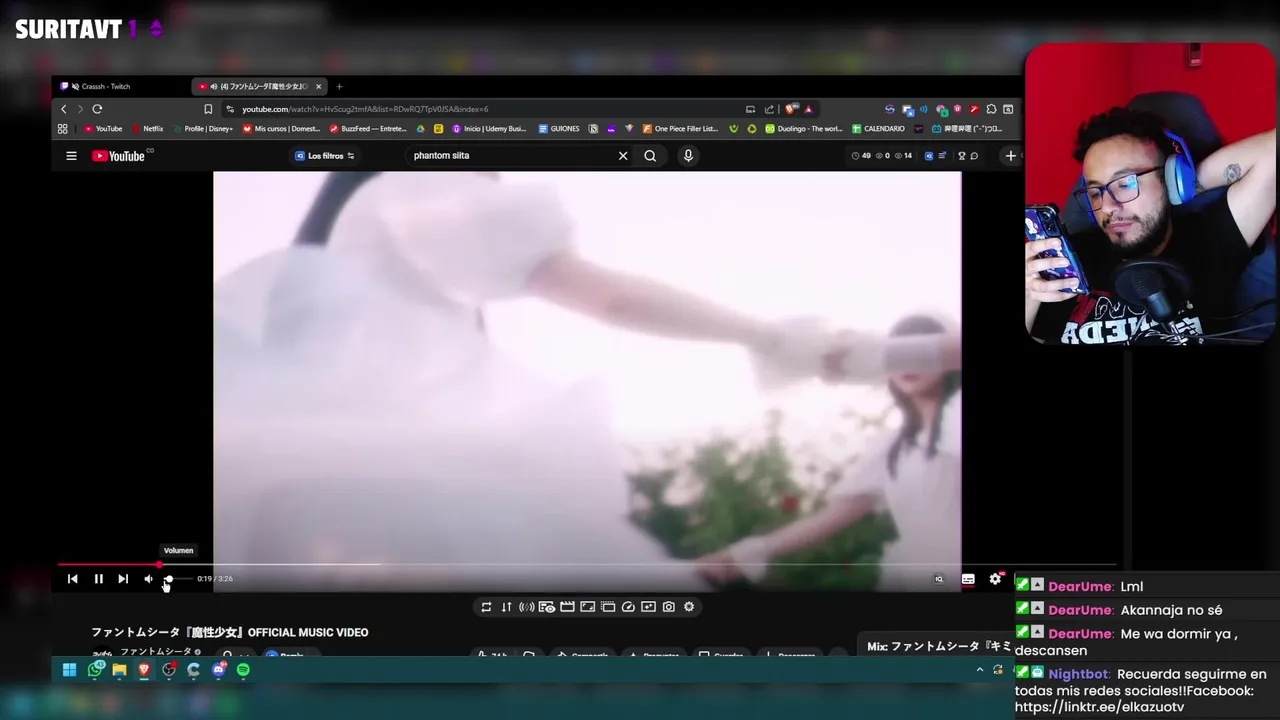Toggle loop in the enhancer toolbar
This screenshot has width=1280, height=720.
click(486, 607)
